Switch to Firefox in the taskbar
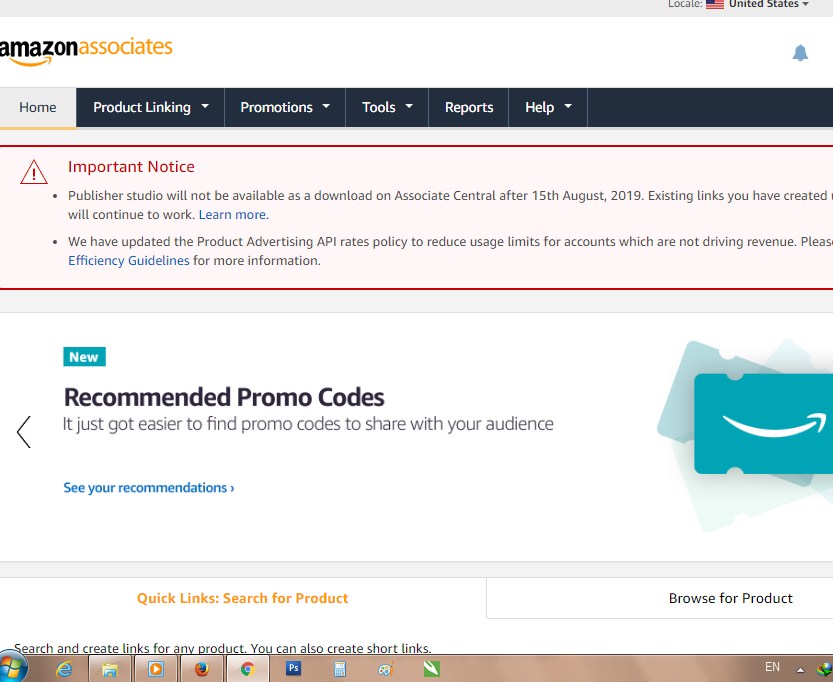 [x=201, y=669]
